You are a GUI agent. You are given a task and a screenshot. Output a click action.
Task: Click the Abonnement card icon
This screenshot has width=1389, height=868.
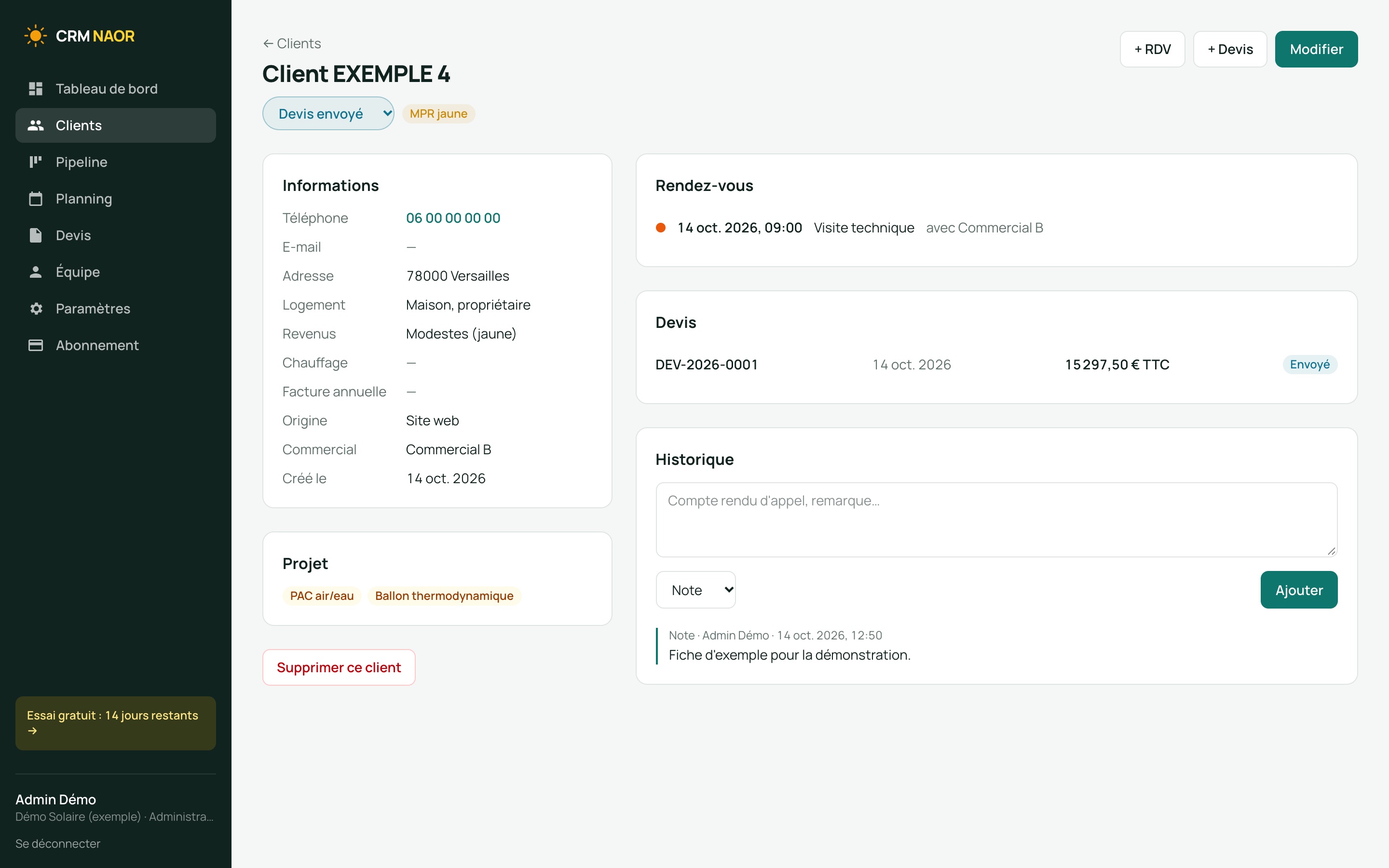coord(36,345)
